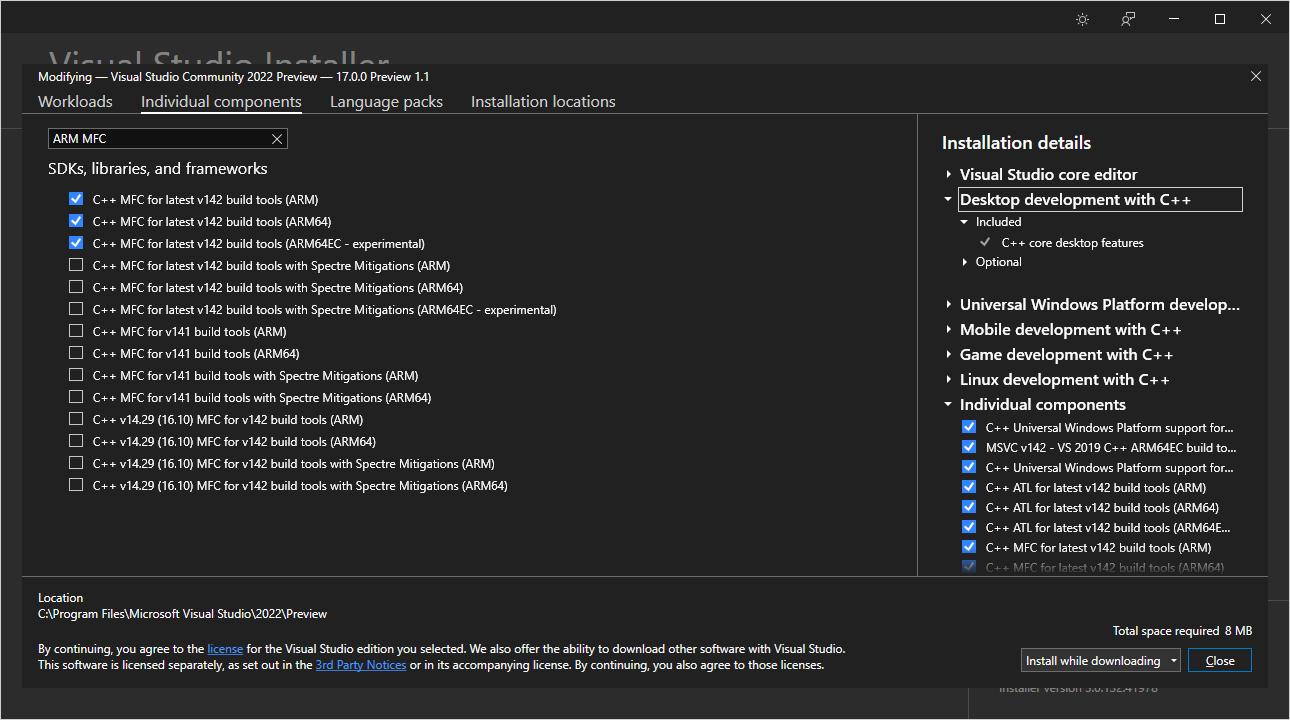Collapse Desktop development with C++ section
The width and height of the screenshot is (1290, 720).
coord(948,200)
